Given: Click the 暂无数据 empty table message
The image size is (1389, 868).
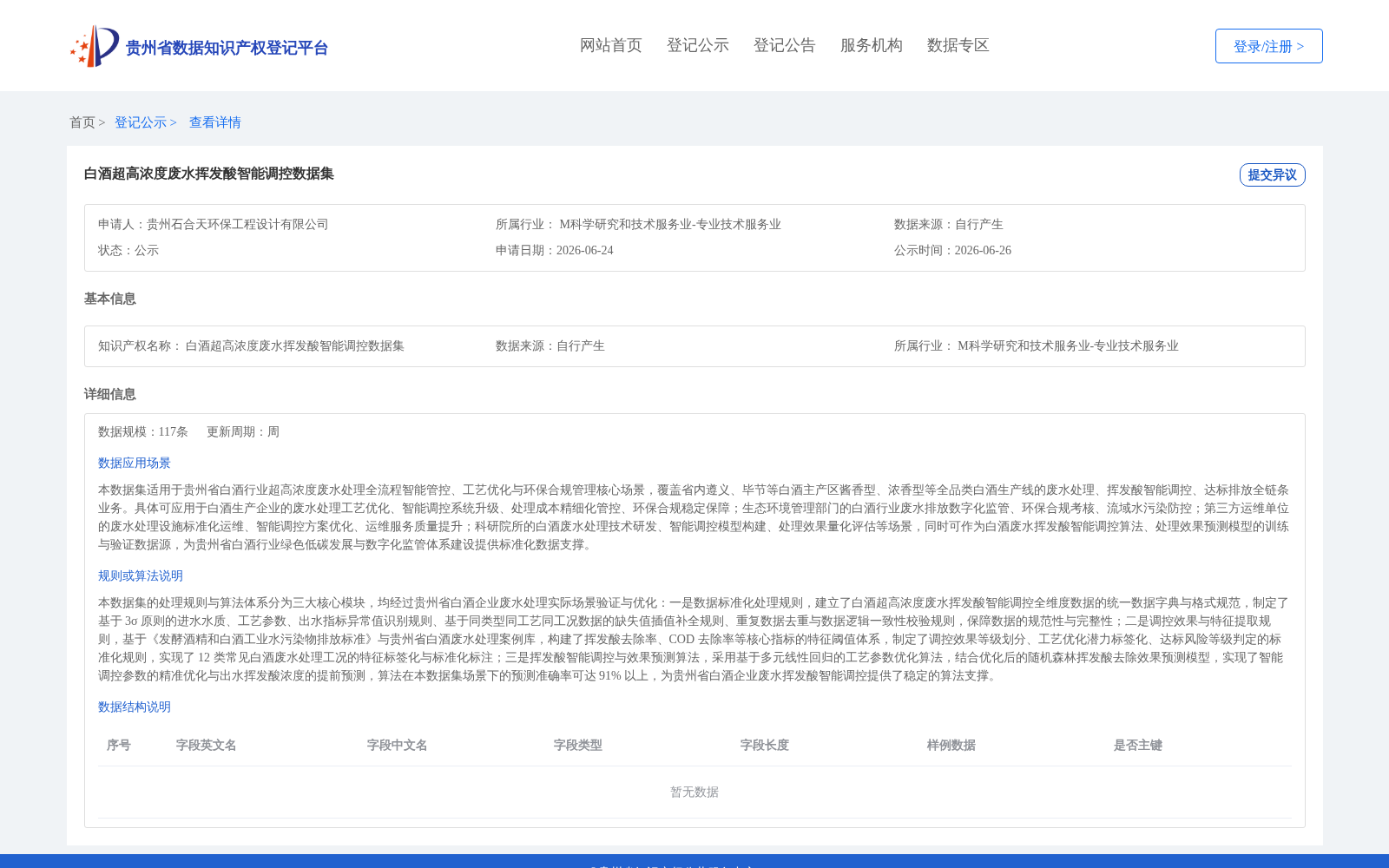Looking at the screenshot, I should [694, 792].
